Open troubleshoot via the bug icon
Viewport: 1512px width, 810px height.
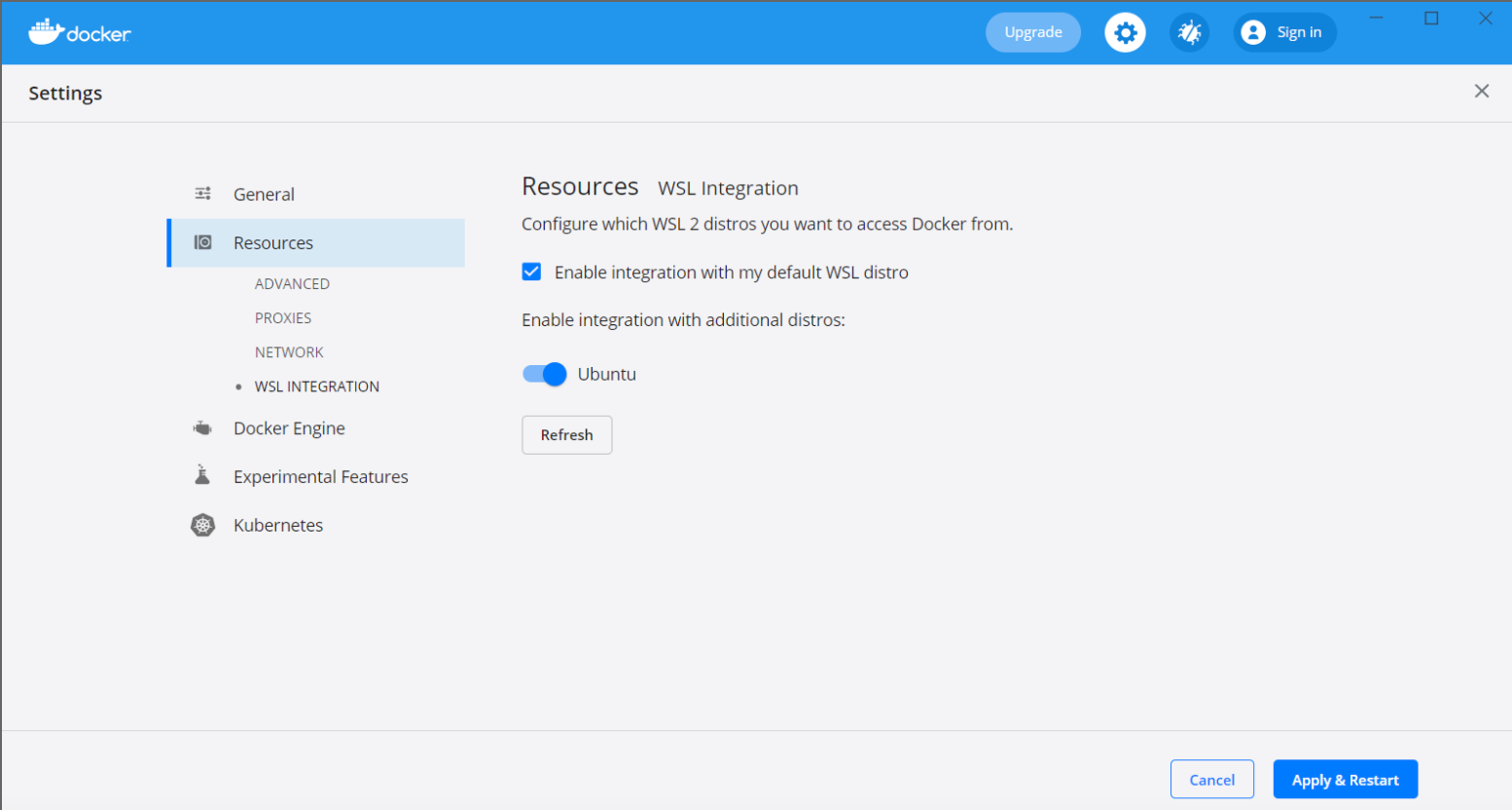click(1189, 33)
